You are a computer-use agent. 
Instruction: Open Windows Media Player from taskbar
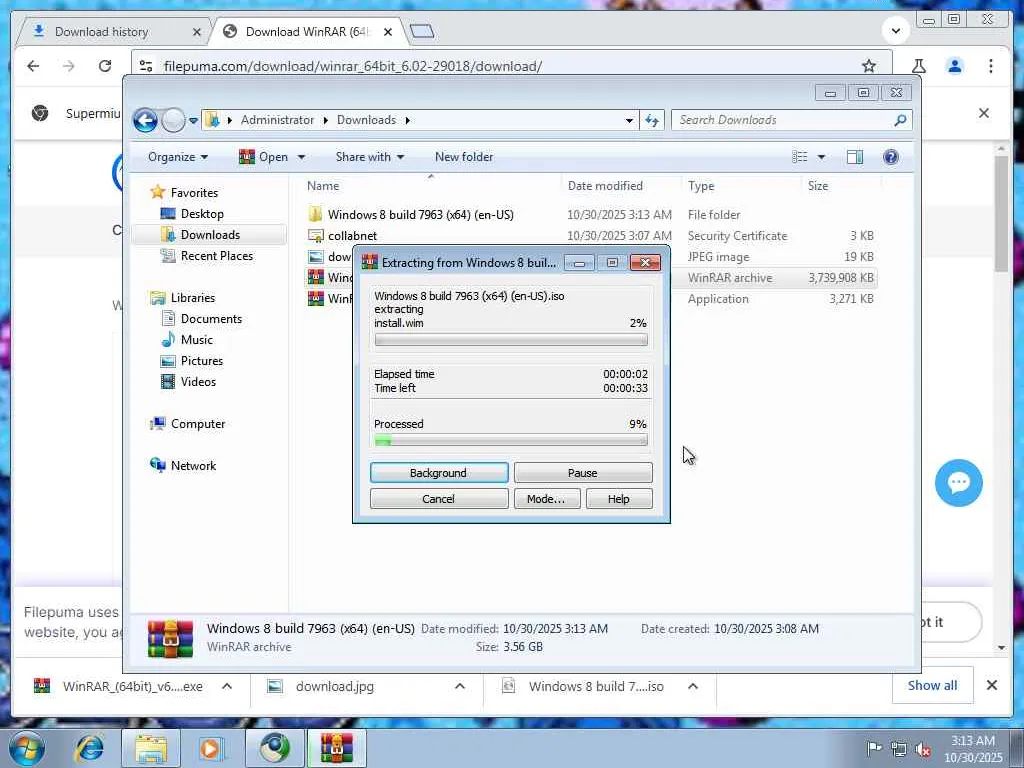(210, 748)
